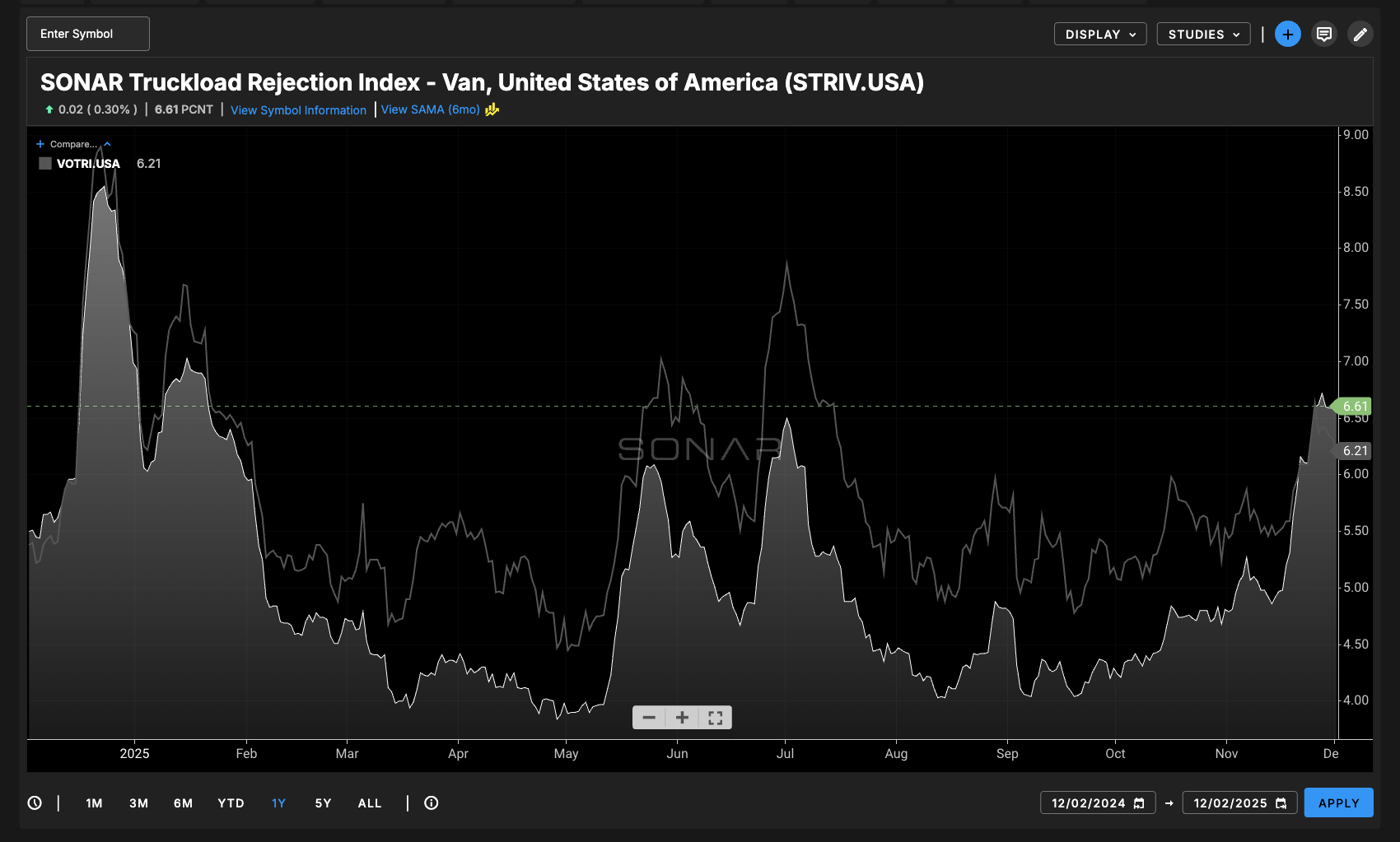
Task: Expand the Compare... symbol panel
Action: pos(73,144)
